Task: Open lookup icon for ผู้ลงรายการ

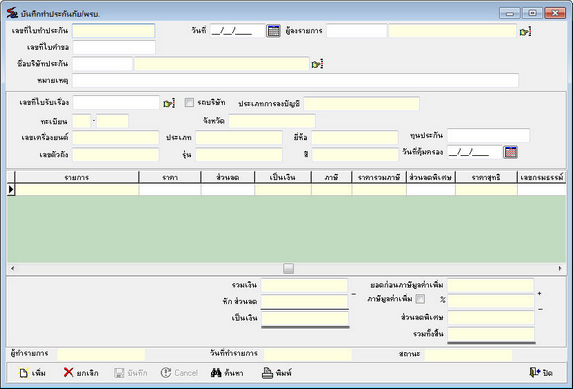Action: coord(525,31)
